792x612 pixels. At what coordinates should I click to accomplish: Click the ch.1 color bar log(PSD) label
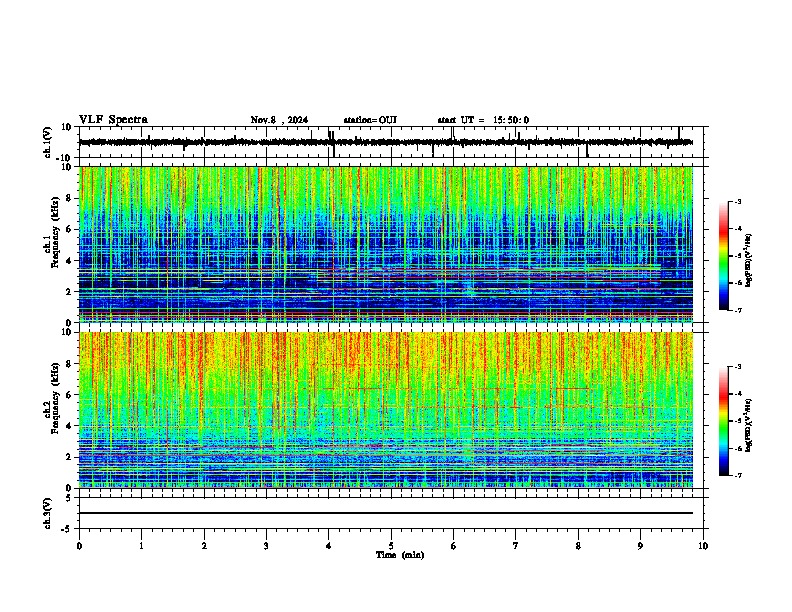click(749, 260)
